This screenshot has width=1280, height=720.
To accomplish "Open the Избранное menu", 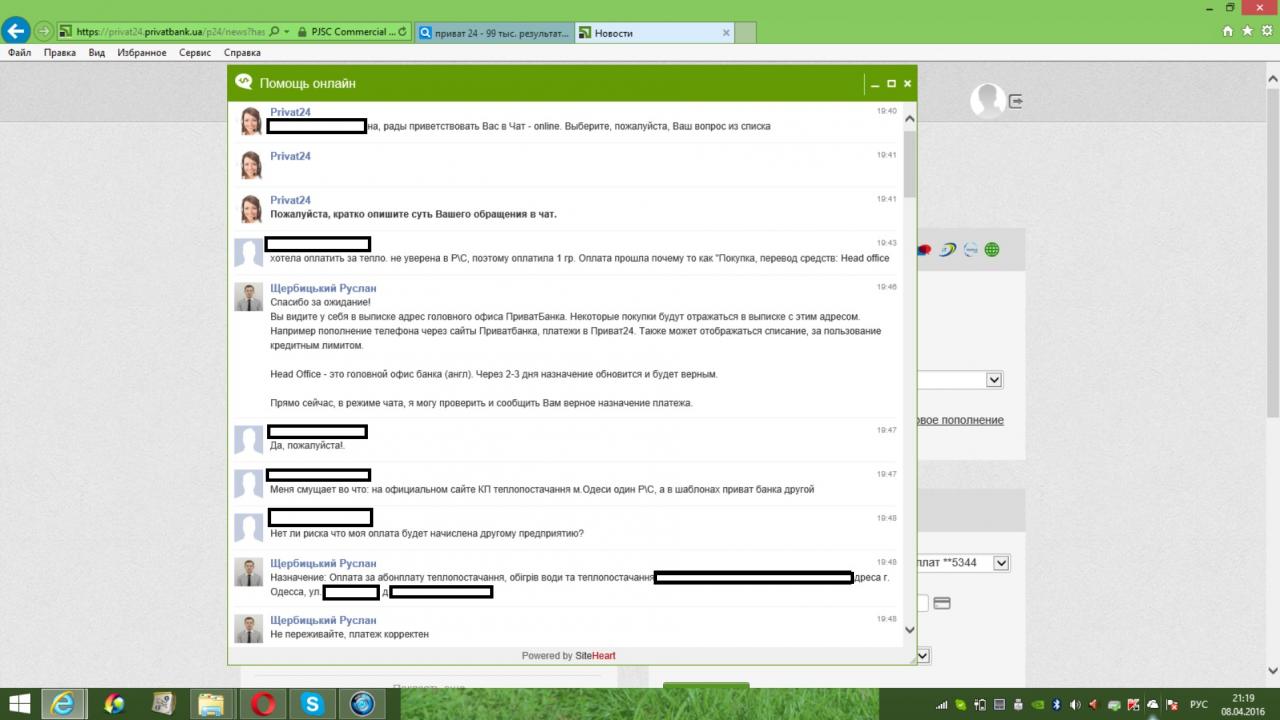I will 142,53.
